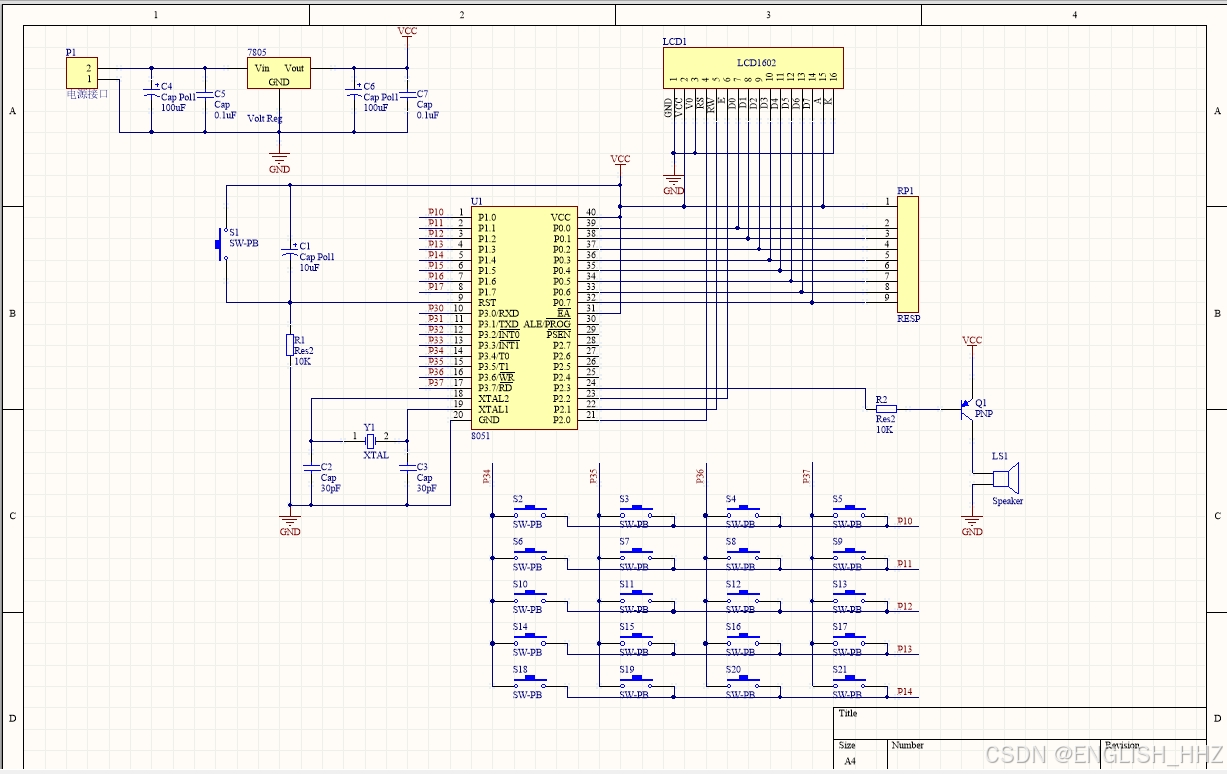This screenshot has width=1227, height=774.
Task: Select keypad switch S17
Action: click(x=849, y=641)
